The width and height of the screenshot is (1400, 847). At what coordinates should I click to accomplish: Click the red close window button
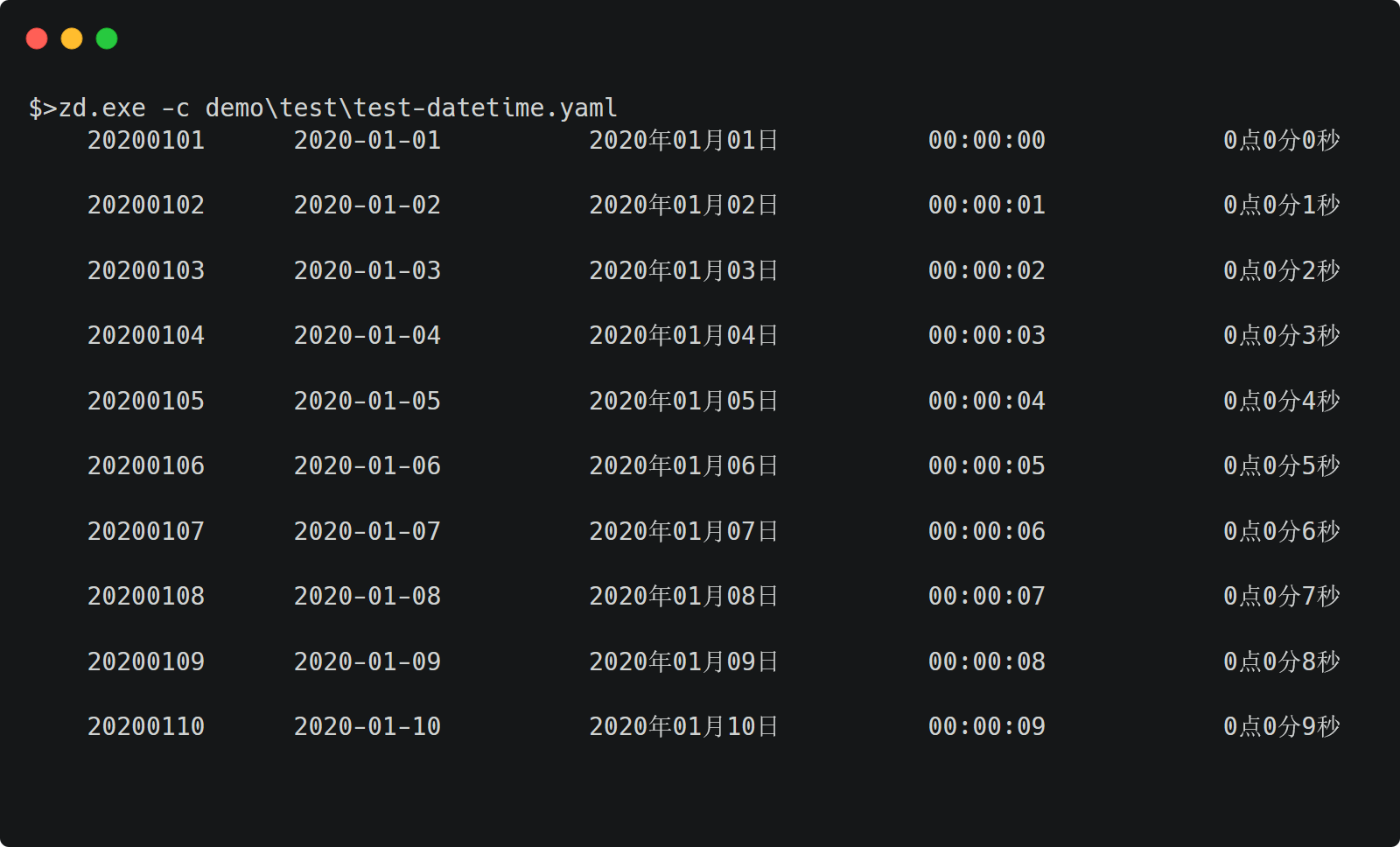pyautogui.click(x=37, y=38)
